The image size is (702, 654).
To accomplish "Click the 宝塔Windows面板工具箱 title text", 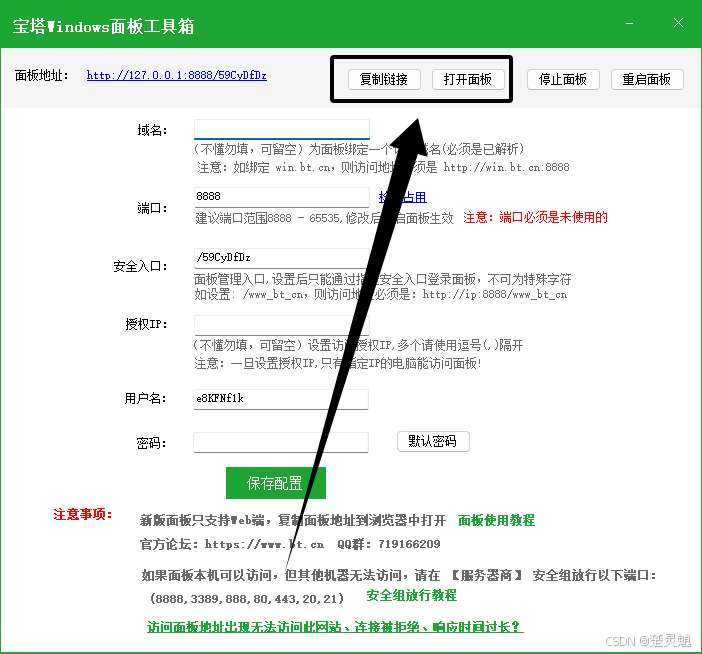I will click(103, 26).
